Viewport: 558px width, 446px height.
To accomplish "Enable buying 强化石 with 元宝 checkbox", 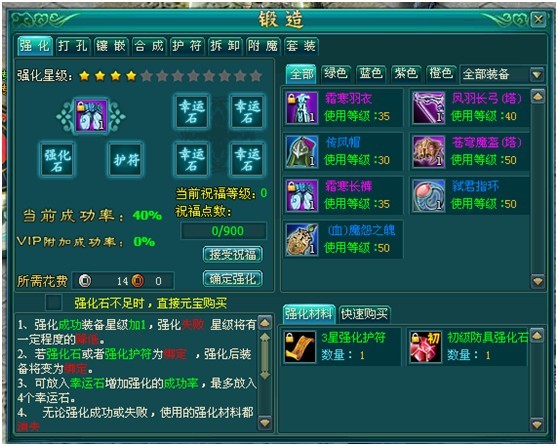I will pyautogui.click(x=54, y=303).
